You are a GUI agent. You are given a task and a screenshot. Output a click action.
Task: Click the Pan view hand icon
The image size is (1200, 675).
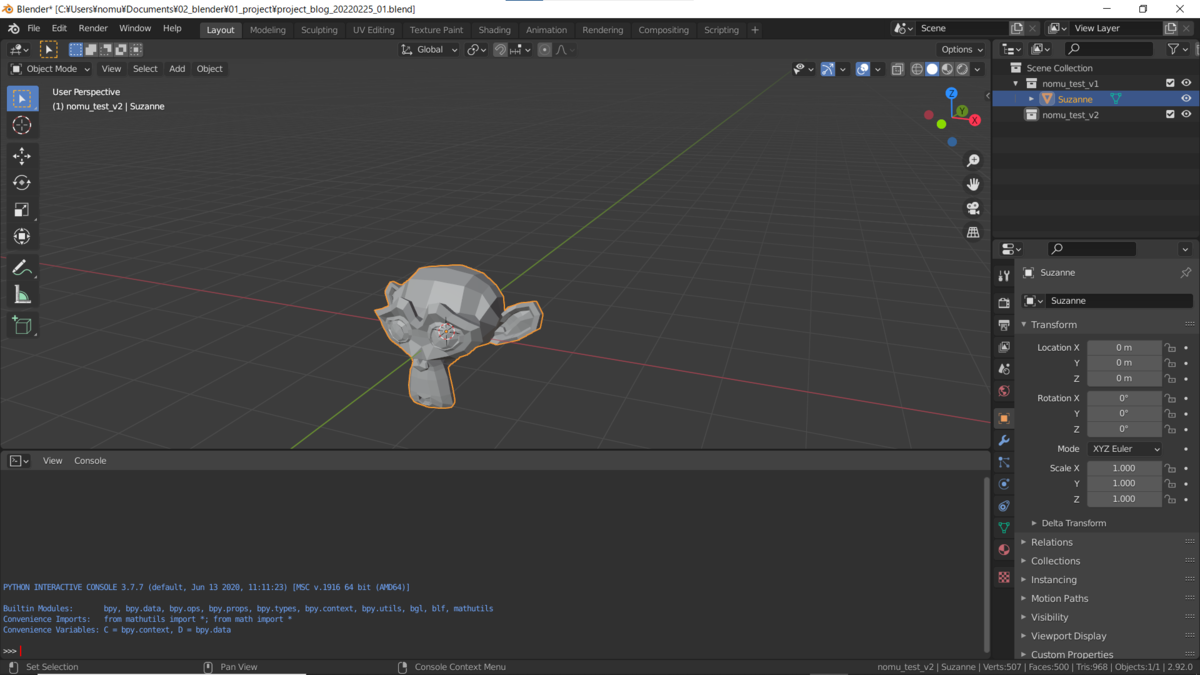(973, 185)
